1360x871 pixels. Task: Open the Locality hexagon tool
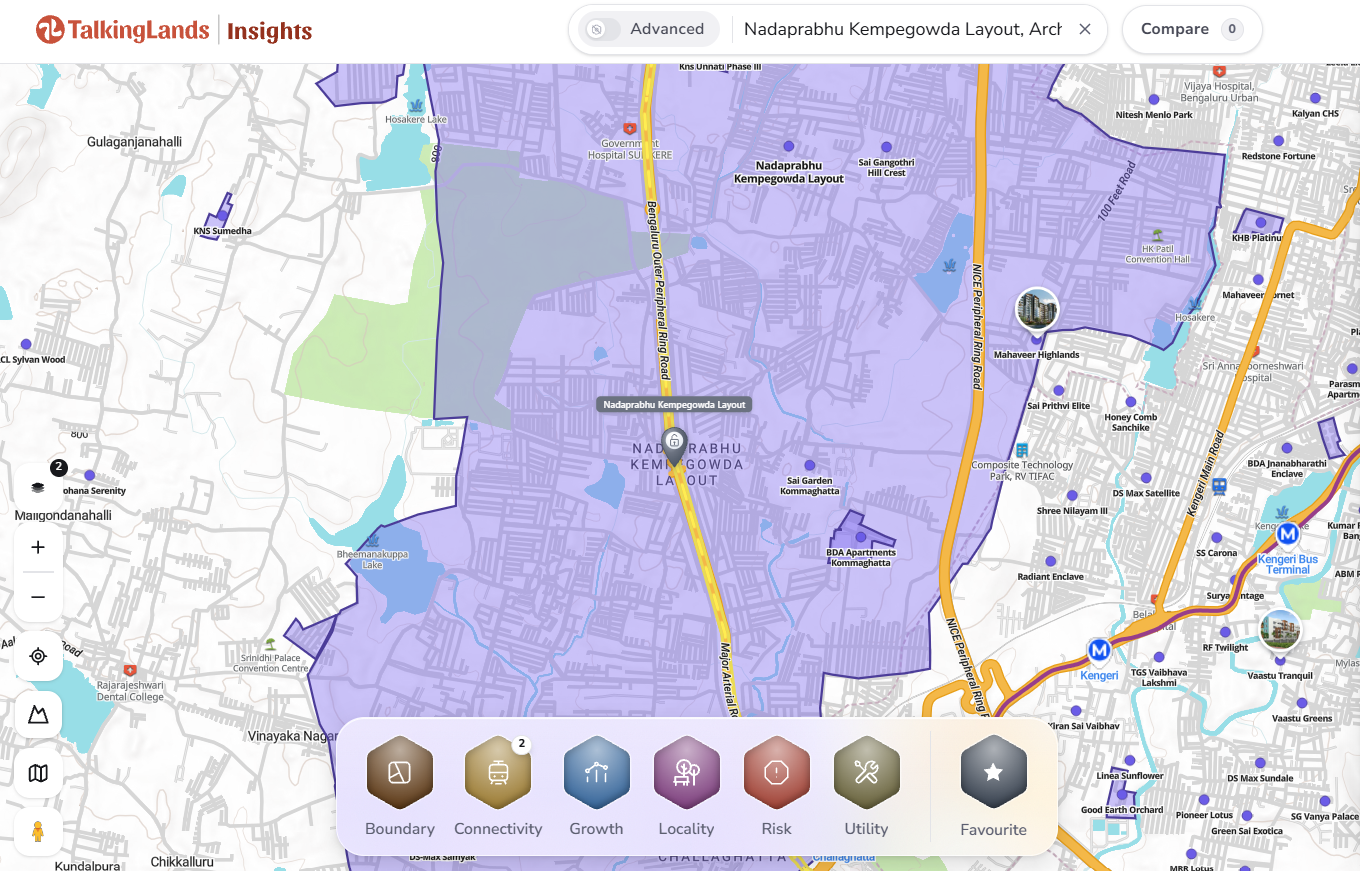[687, 772]
